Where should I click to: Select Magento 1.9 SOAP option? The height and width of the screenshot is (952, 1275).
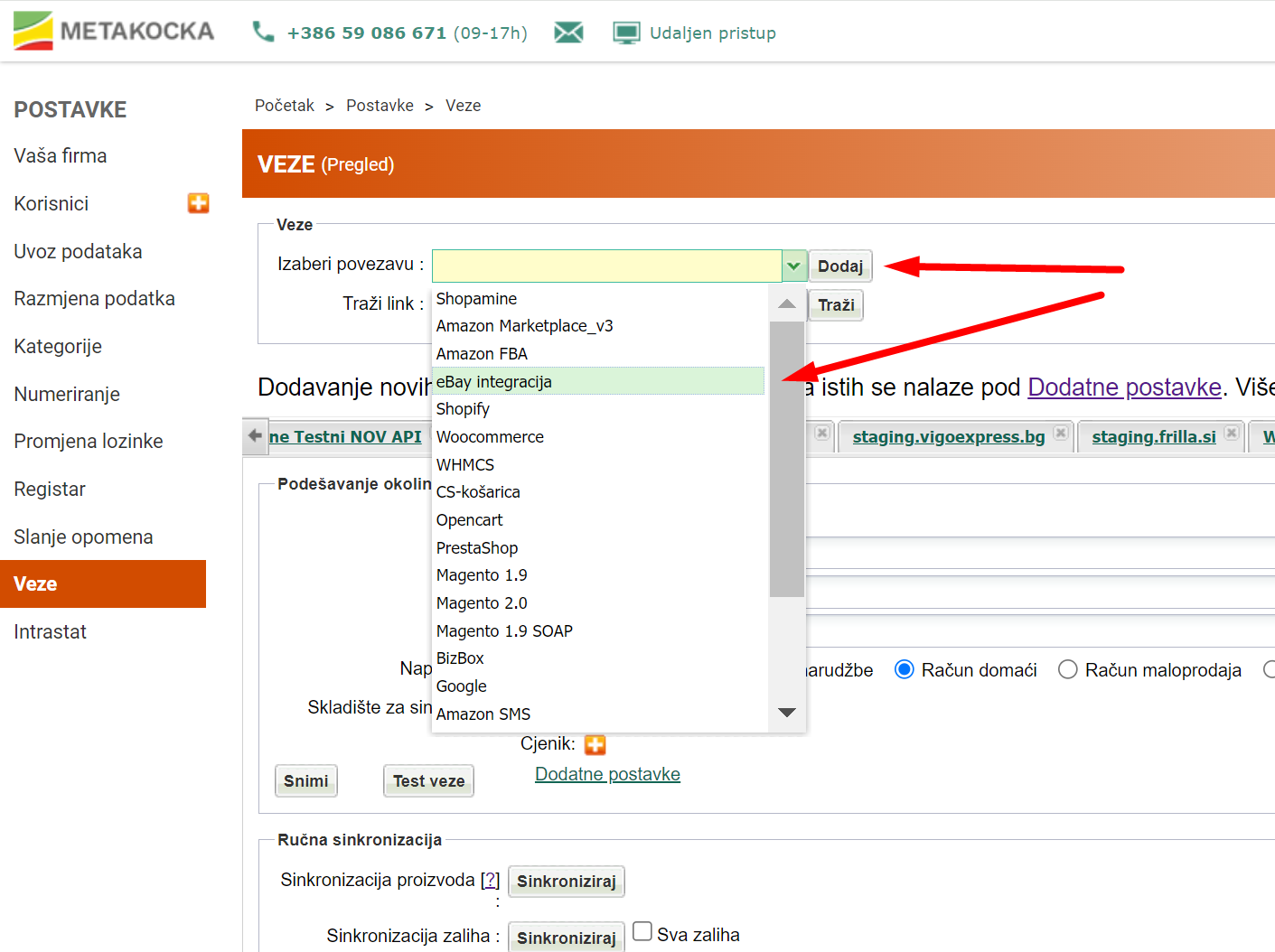(600, 631)
